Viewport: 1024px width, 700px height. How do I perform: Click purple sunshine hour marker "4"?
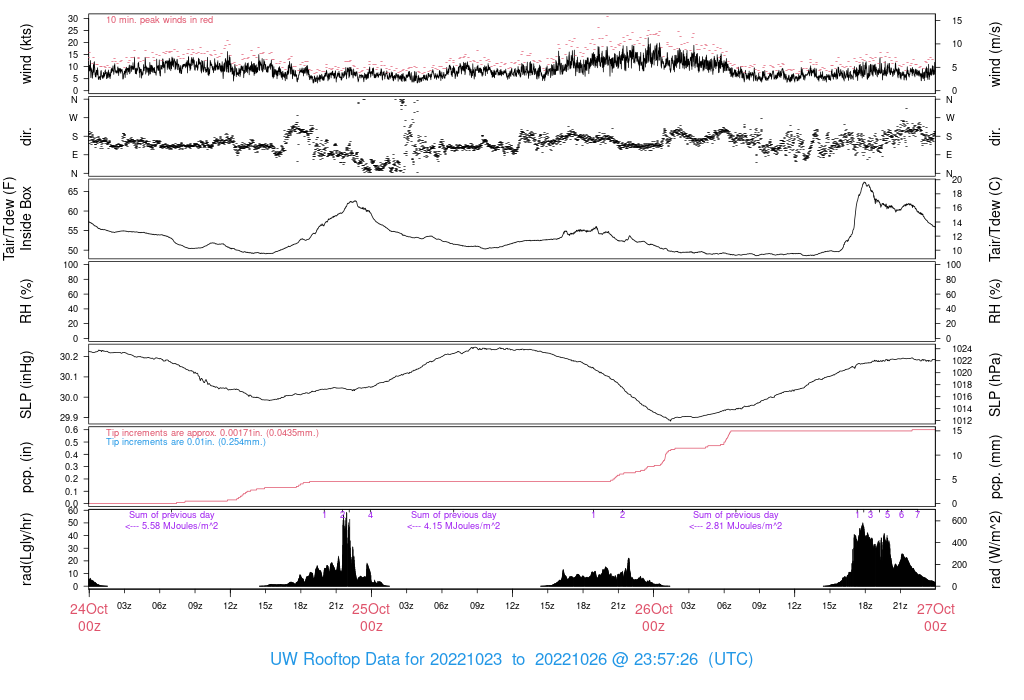[370, 515]
